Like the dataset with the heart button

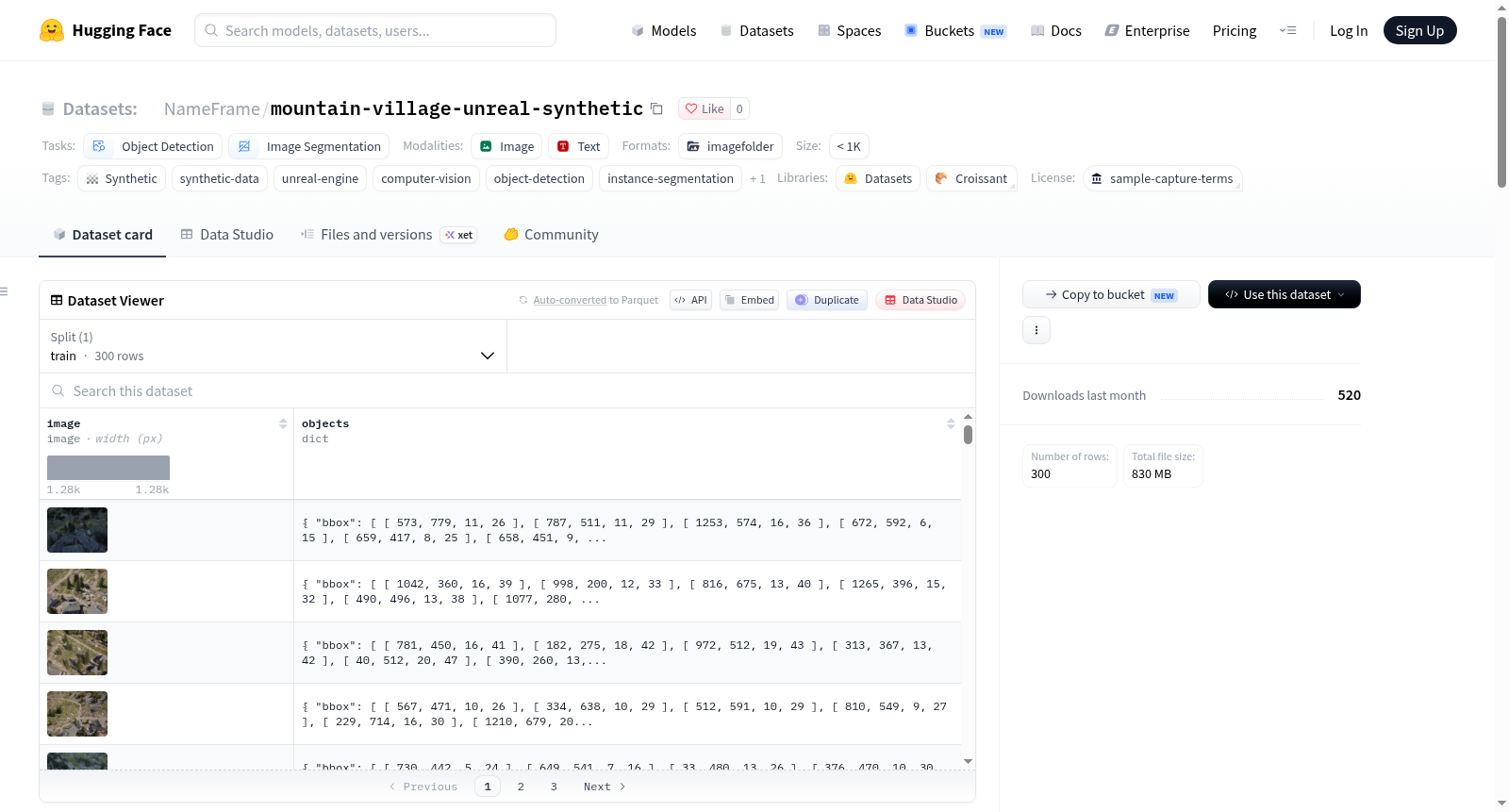(x=705, y=108)
